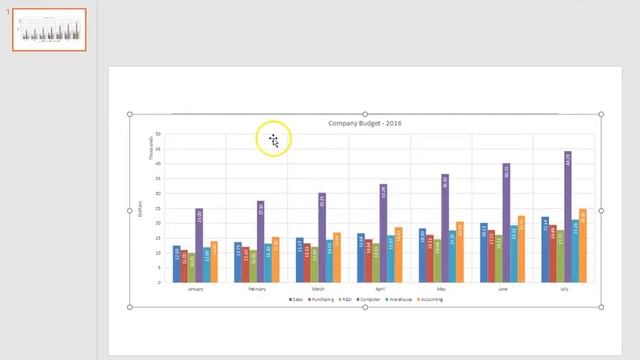Screen dimensions: 640x360
Task: Select the purple Computer bar for July
Action: [x=568, y=217]
